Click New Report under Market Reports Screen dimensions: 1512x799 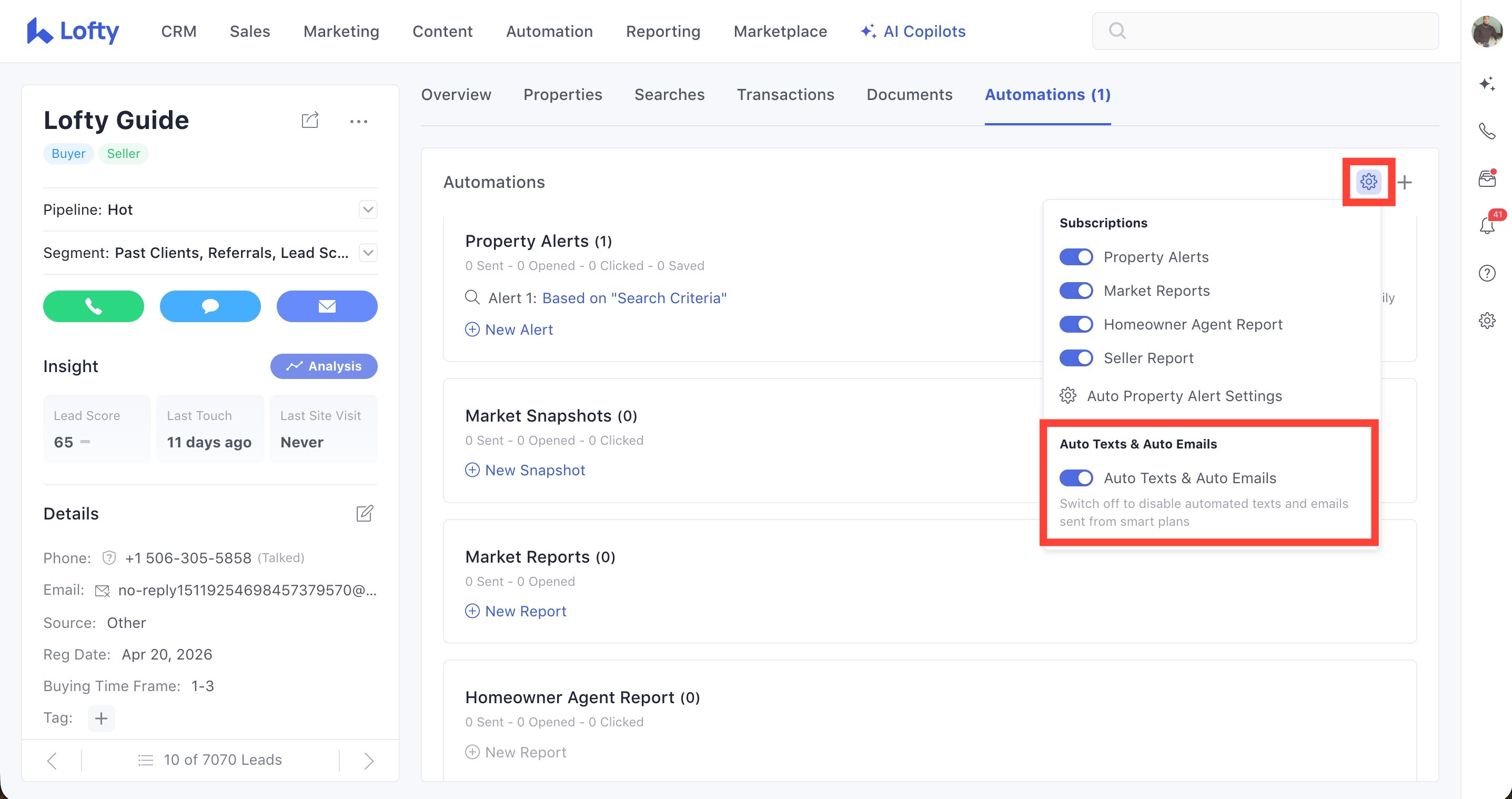516,611
